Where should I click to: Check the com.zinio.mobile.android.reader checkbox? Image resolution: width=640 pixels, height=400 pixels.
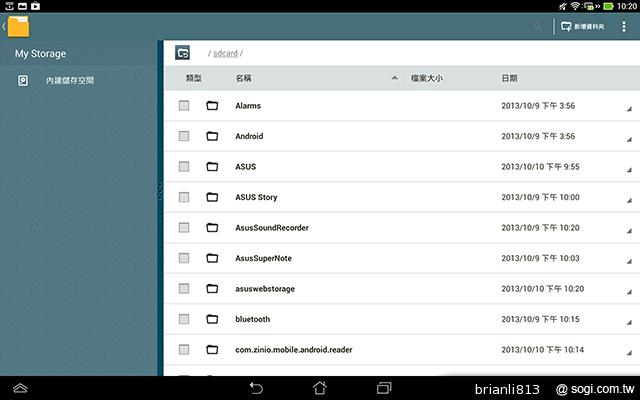click(x=184, y=349)
